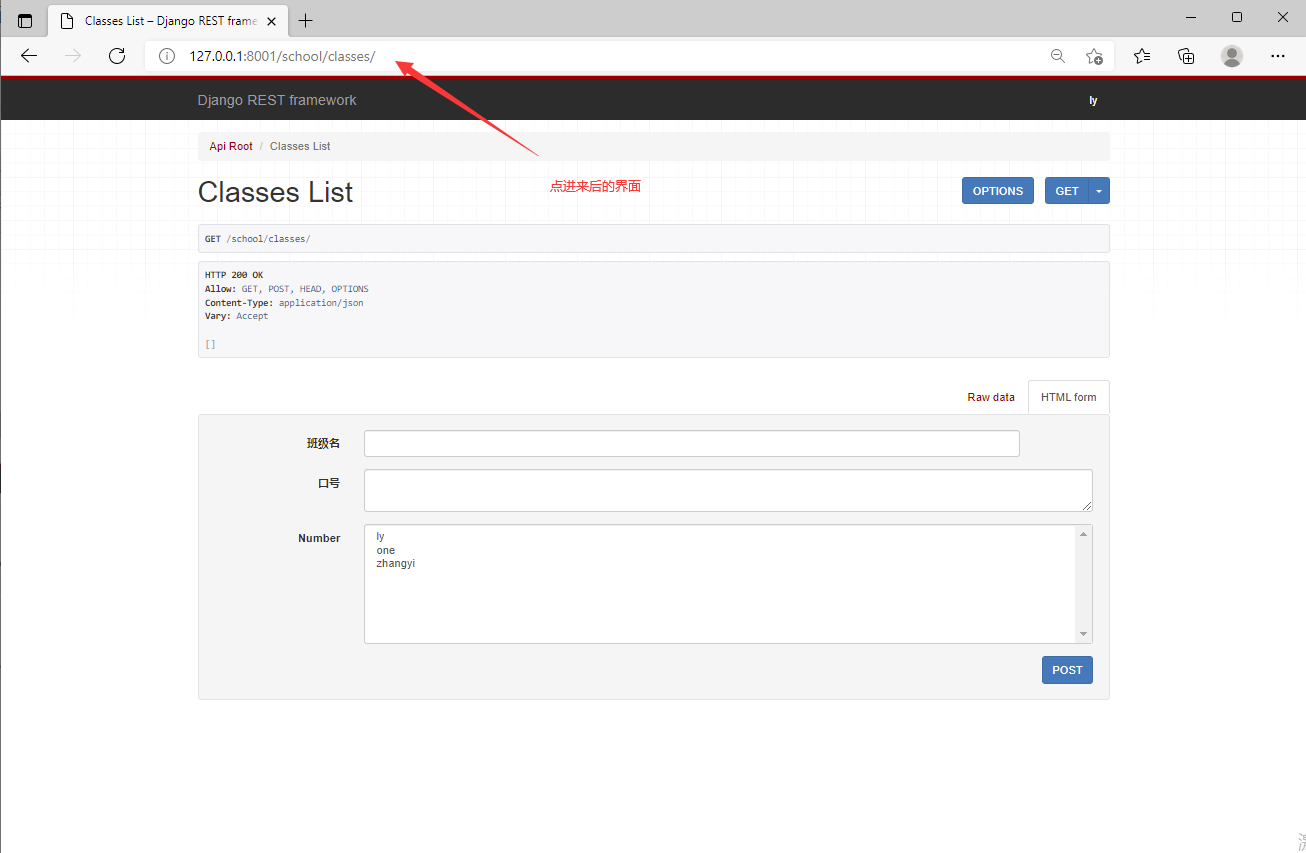The image size is (1306, 853).
Task: Go to Api Root breadcrumb
Action: tap(231, 146)
